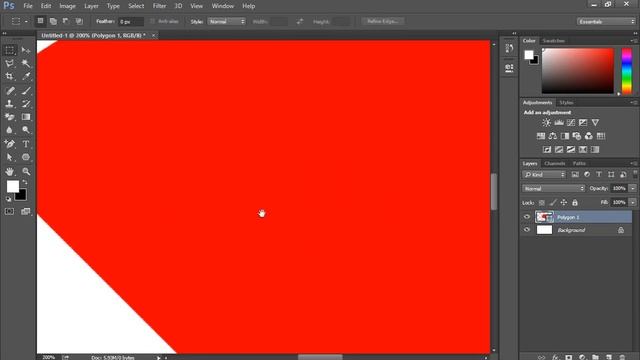Open the Style dropdown
The width and height of the screenshot is (640, 360).
click(227, 21)
